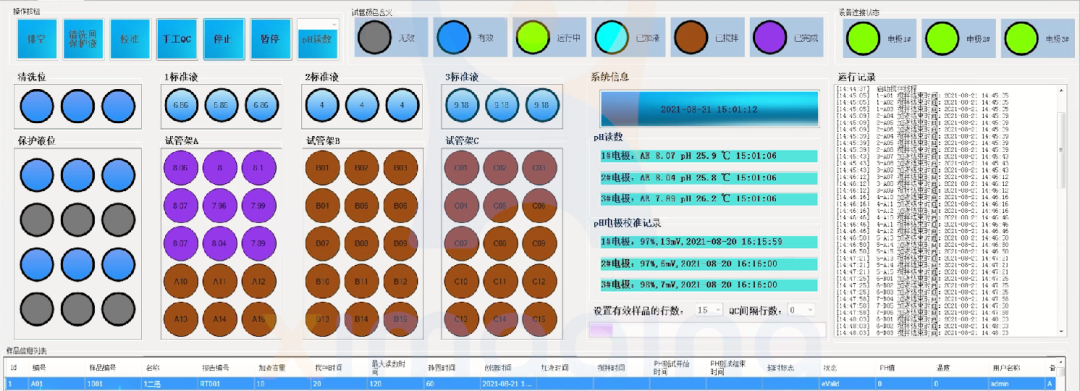Click the 3#电极 98%,7mV calibration record
The width and height of the screenshot is (1080, 391).
pos(709,285)
